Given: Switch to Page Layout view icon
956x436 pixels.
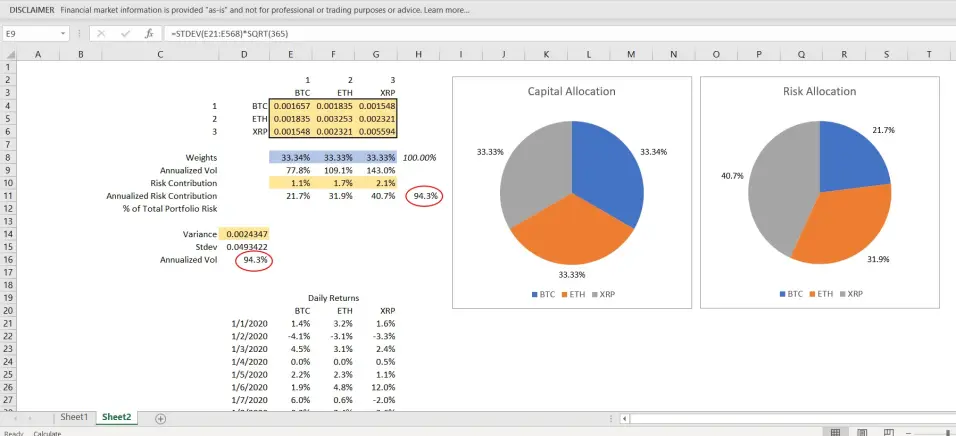Looking at the screenshot, I should point(862,432).
